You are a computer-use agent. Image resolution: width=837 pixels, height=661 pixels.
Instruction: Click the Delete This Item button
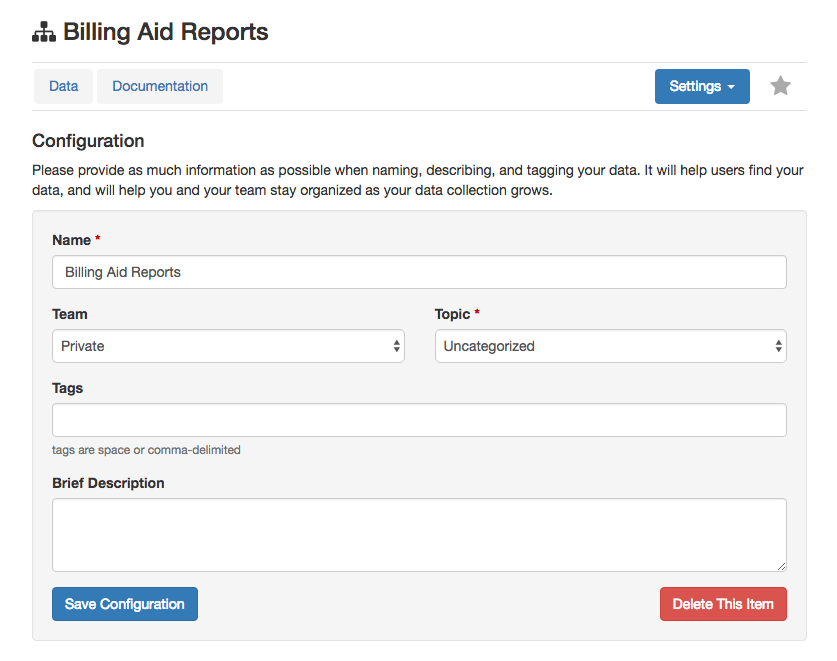click(723, 604)
